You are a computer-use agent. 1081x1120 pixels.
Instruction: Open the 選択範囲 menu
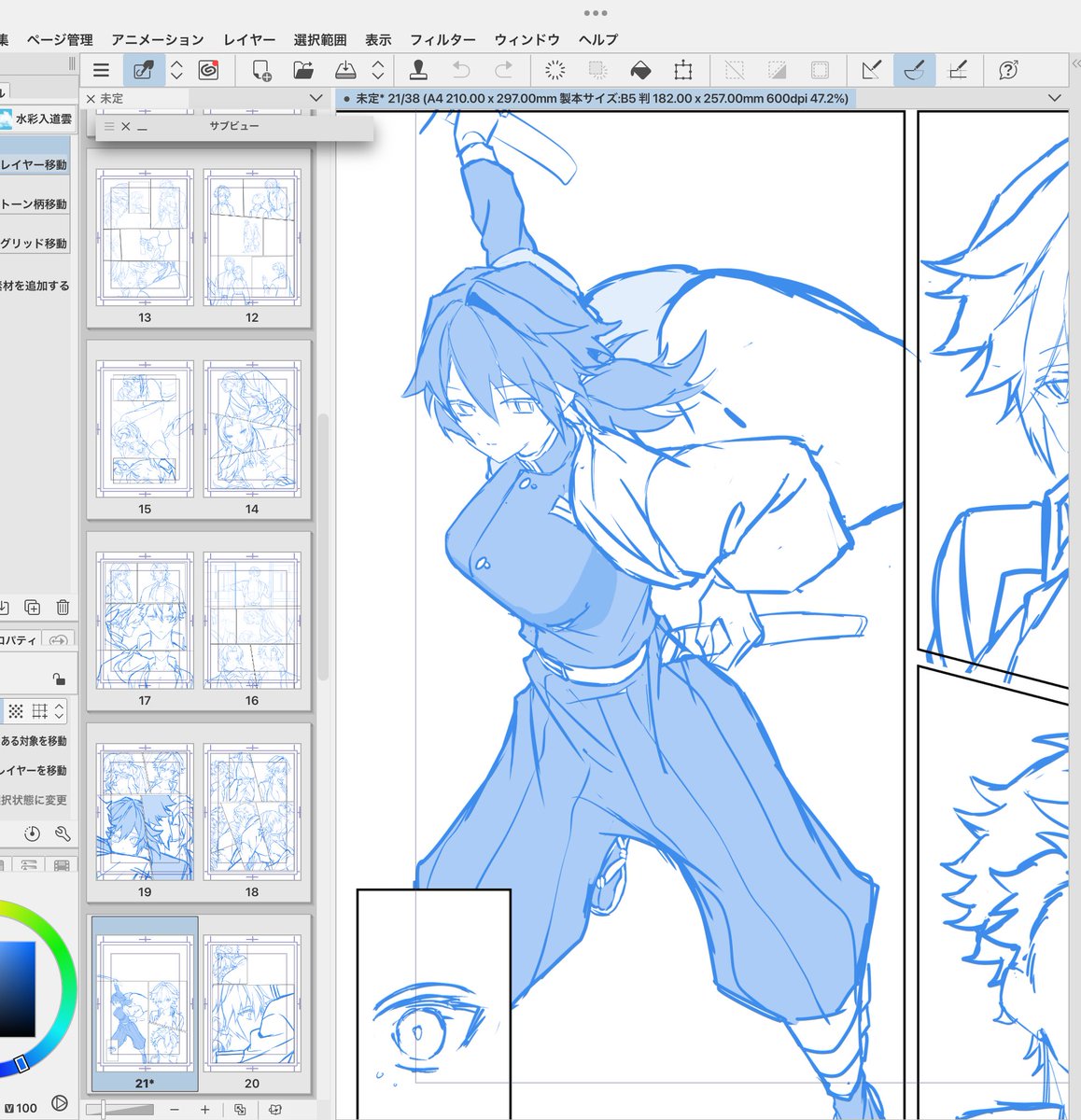[320, 39]
